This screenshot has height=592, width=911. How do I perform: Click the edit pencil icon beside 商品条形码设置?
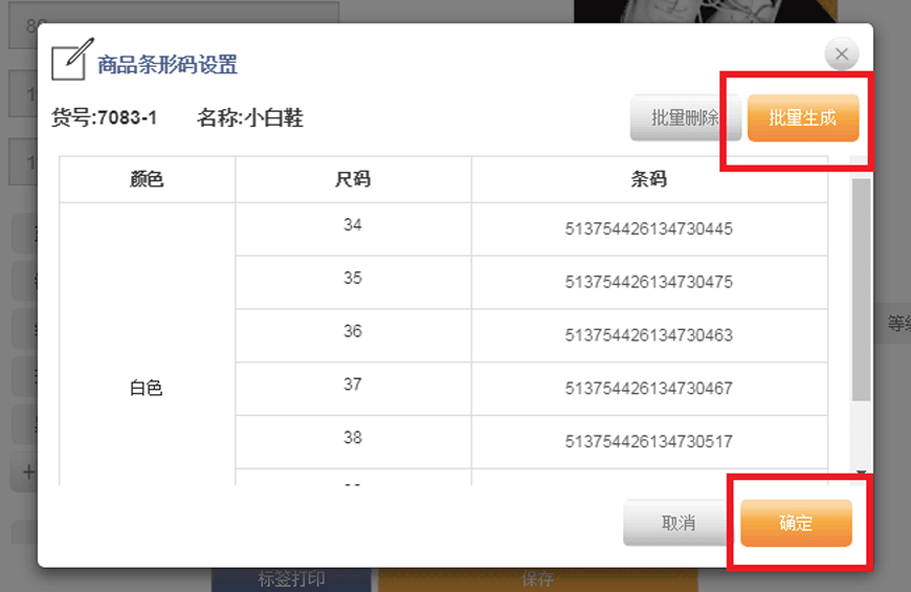69,62
